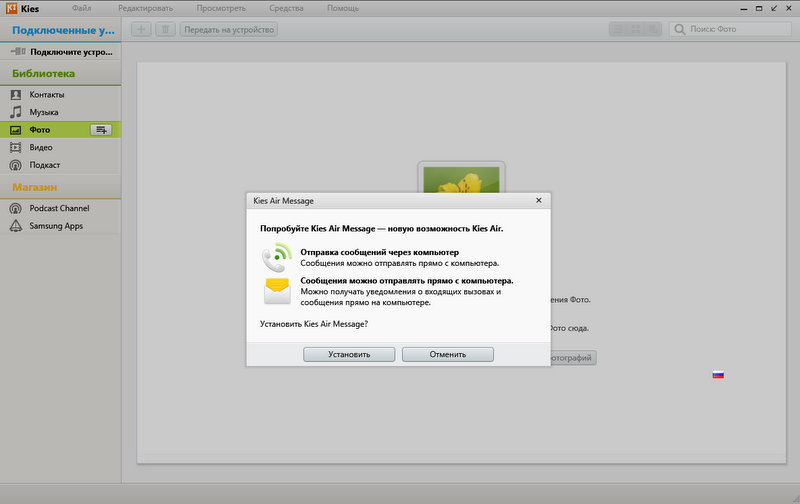Screen dimensions: 800x504
Task: Click the Отменить button in the dialog
Action: point(447,354)
